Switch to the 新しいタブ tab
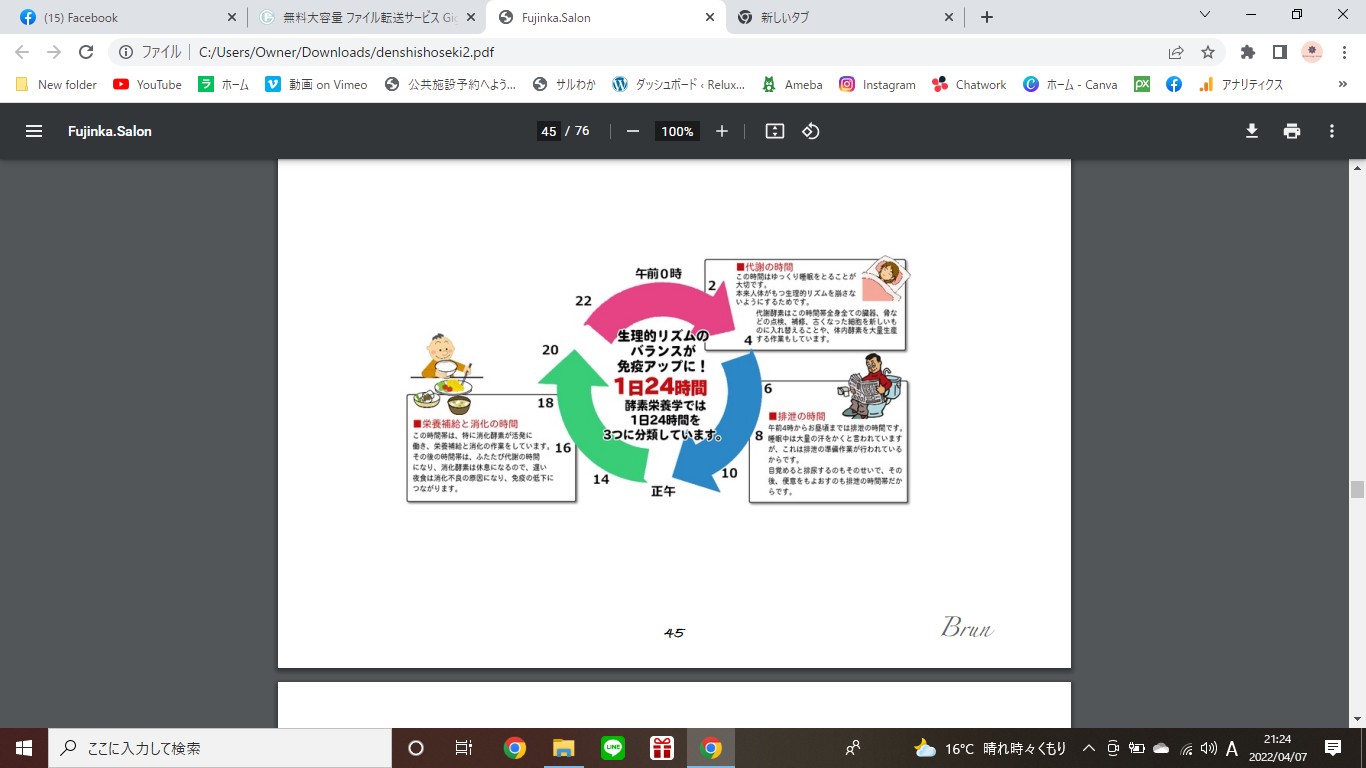The image size is (1366, 768). (845, 17)
